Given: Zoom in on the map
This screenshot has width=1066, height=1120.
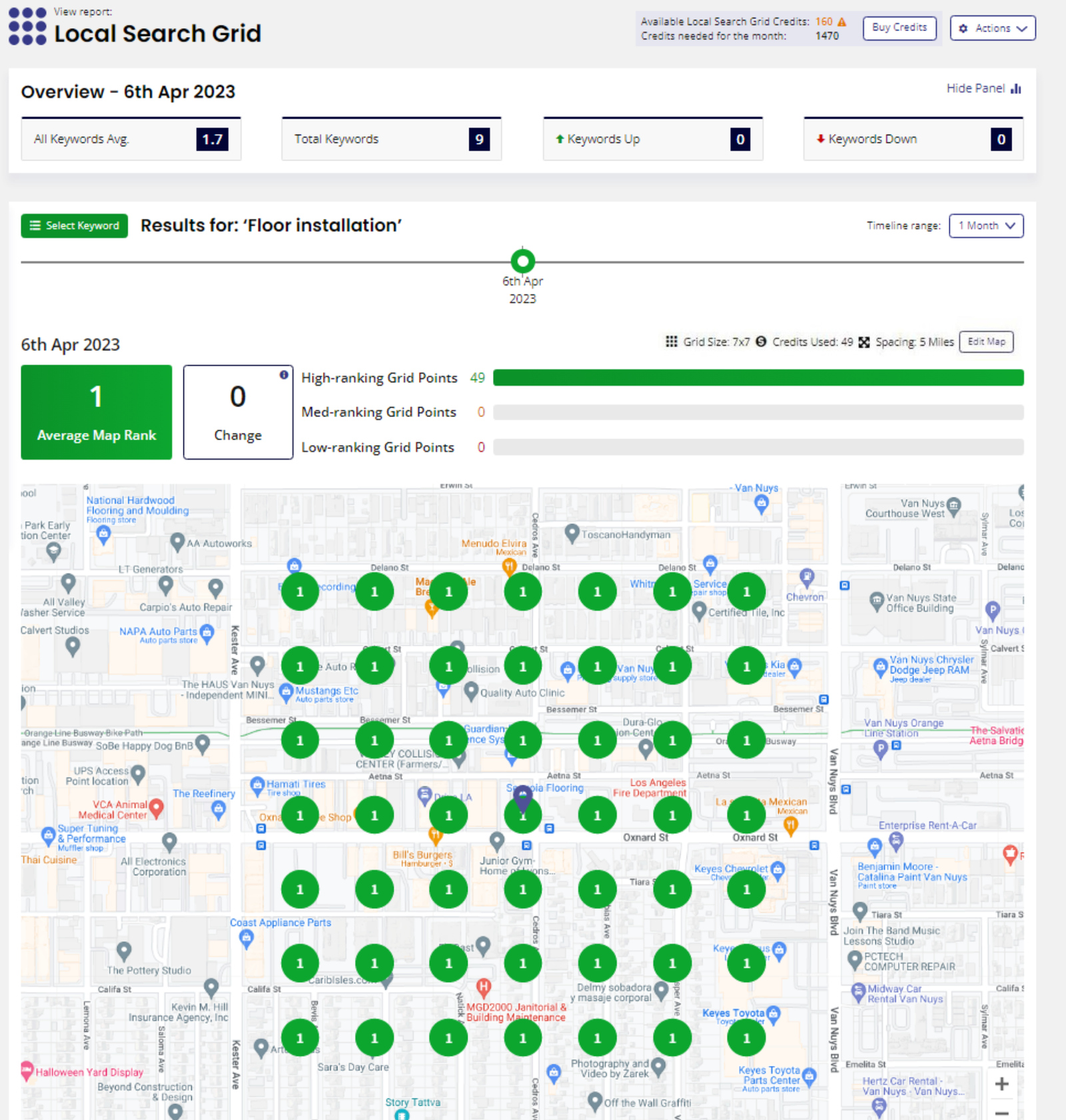Looking at the screenshot, I should 1001,1084.
